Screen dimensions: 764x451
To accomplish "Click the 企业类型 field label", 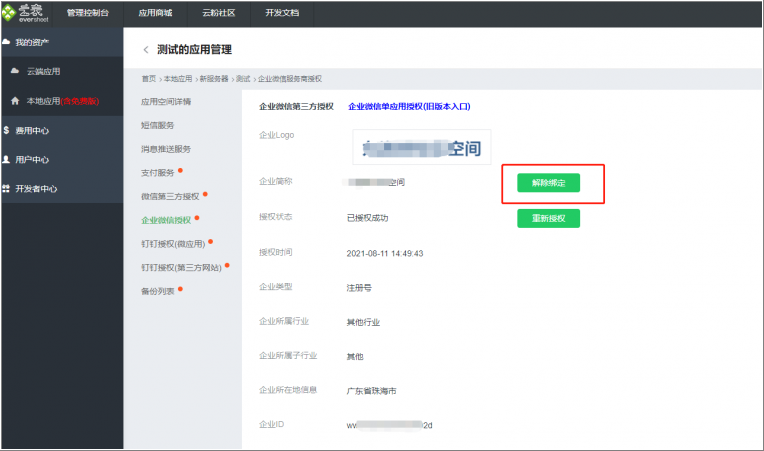I will pyautogui.click(x=275, y=287).
